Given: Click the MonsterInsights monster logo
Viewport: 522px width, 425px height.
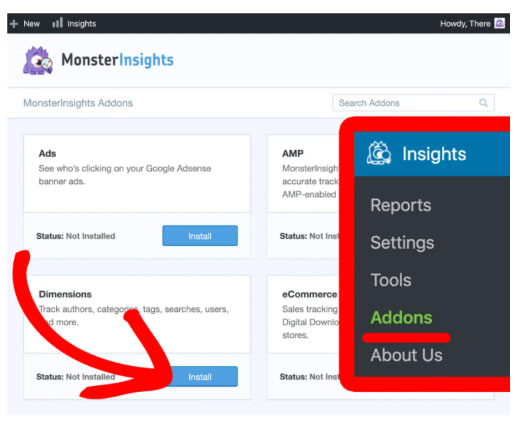Looking at the screenshot, I should coord(38,60).
